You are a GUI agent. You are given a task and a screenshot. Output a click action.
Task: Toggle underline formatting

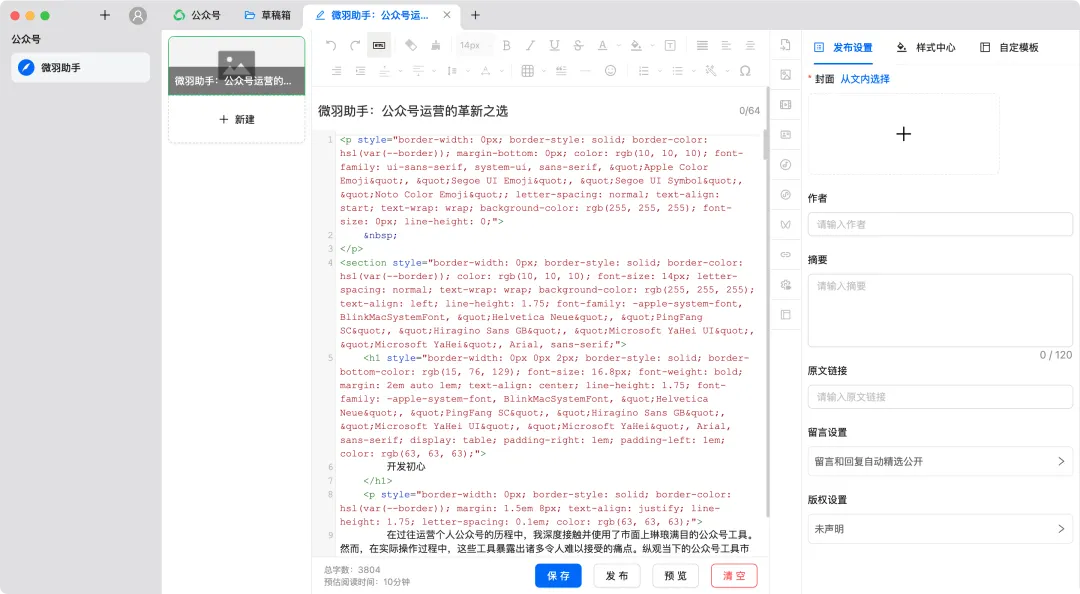(554, 45)
